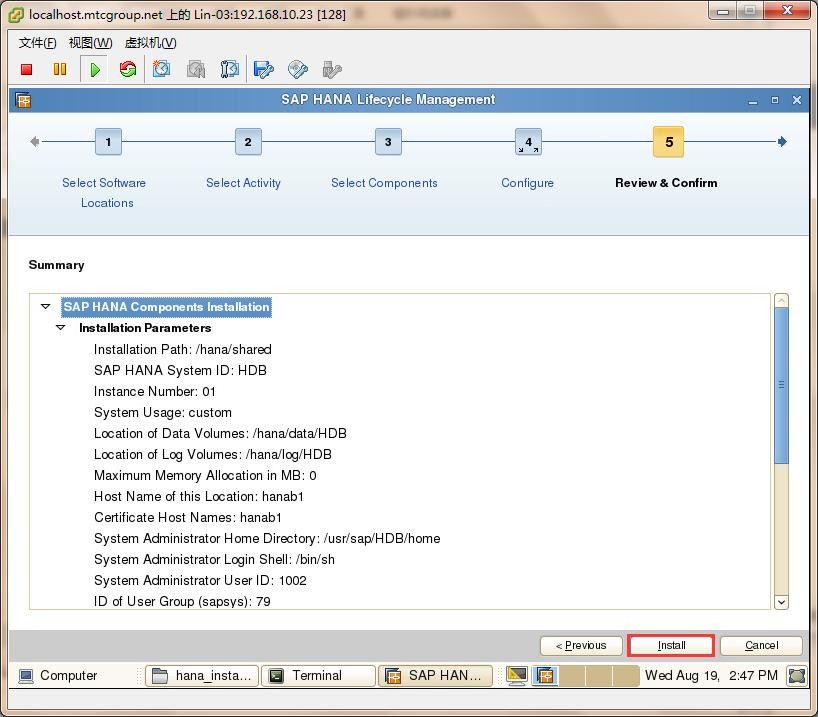
Task: Click 'Certificate Host Names: hanab1' line
Action: point(188,517)
